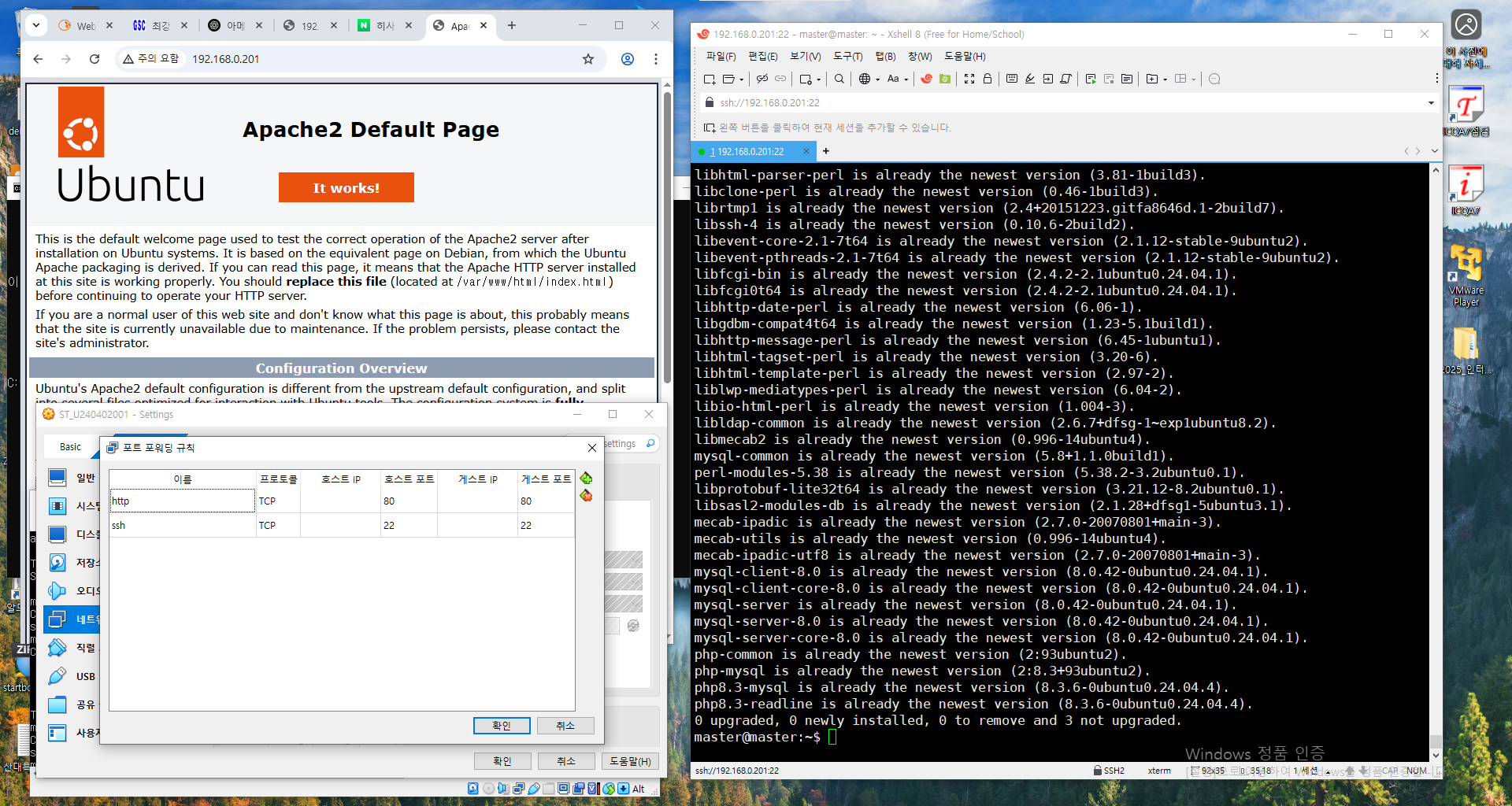The height and width of the screenshot is (806, 1512).
Task: Cancel port forwarding dialog with 취소
Action: 565,726
